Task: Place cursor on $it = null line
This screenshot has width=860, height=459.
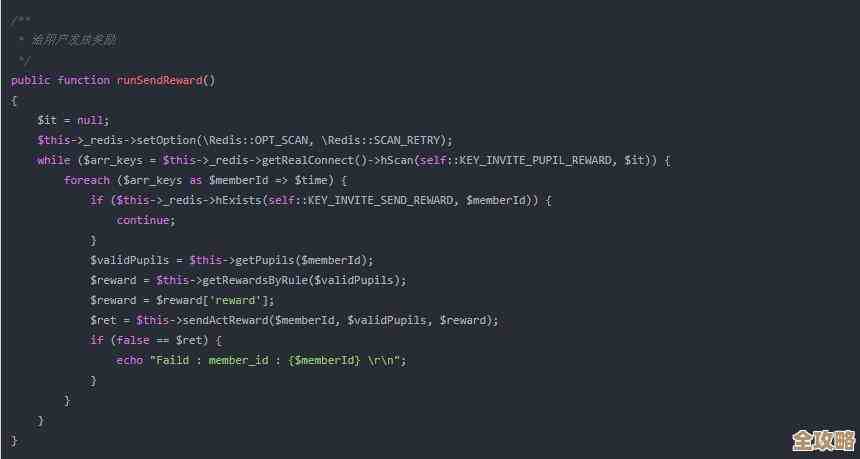Action: coord(73,120)
